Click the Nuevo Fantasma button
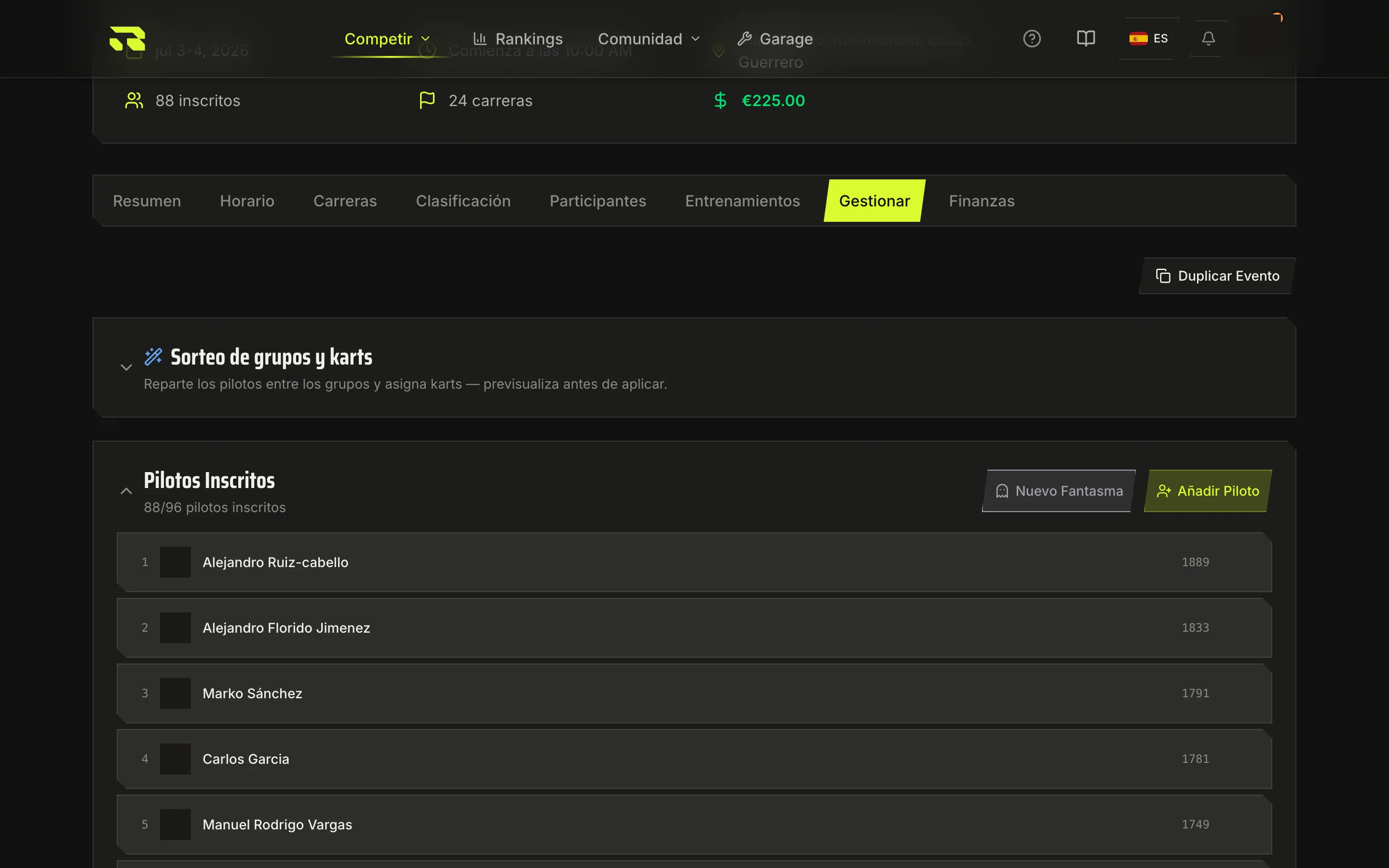The image size is (1389, 868). [1059, 491]
